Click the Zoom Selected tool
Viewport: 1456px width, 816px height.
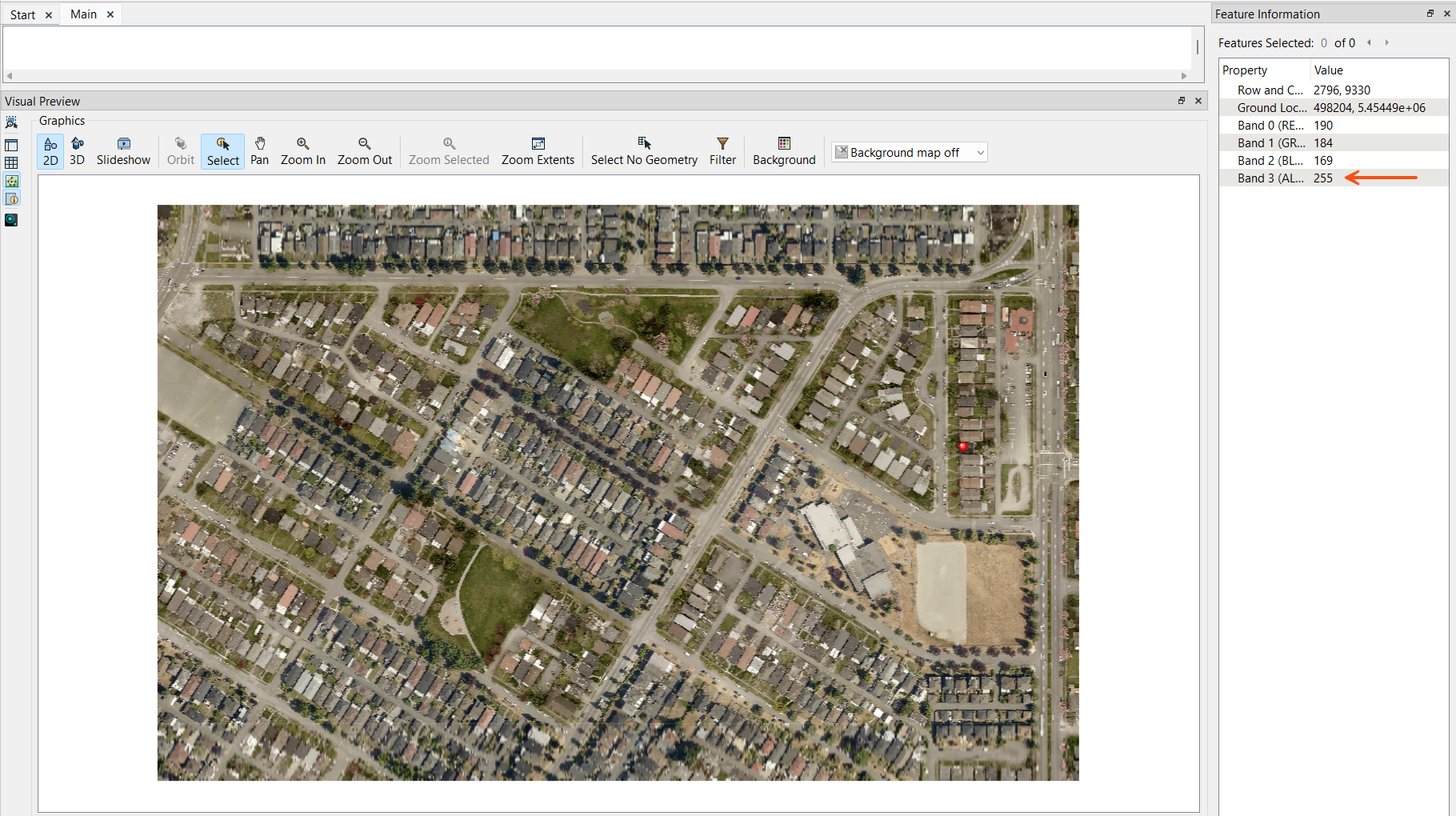[449, 151]
